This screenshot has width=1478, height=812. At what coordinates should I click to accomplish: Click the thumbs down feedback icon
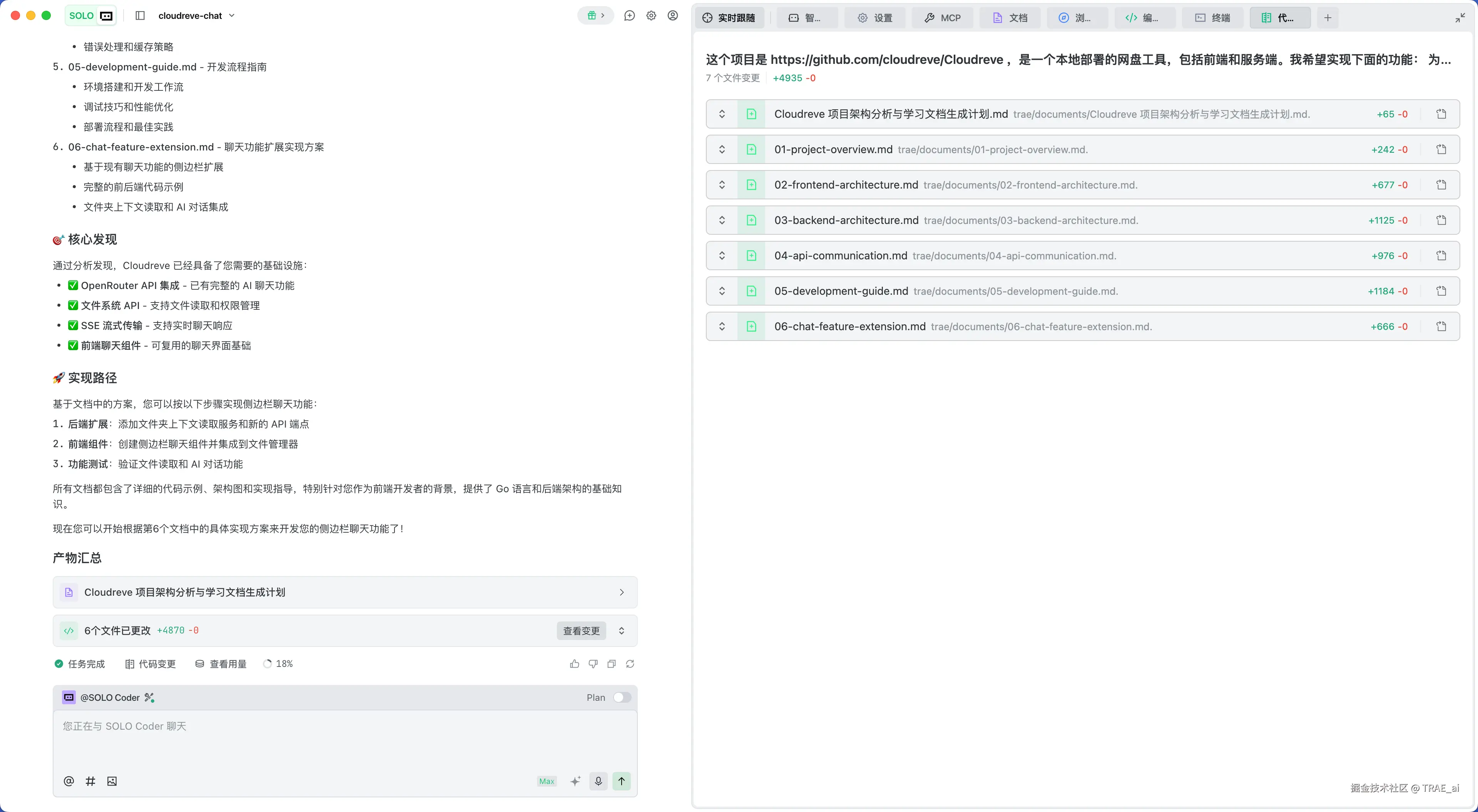593,664
